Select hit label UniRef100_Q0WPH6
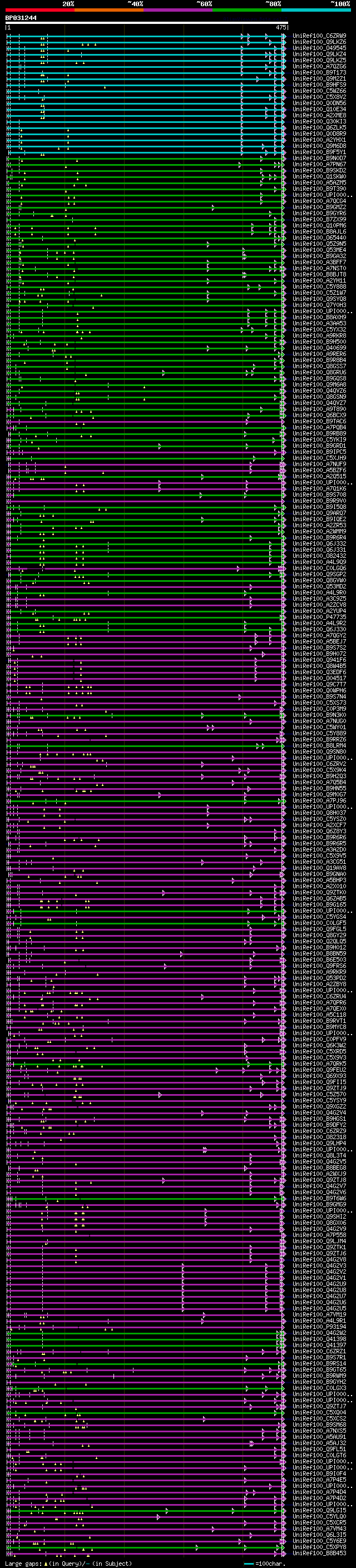Image resolution: width=356 pixels, height=1568 pixels. [x=319, y=690]
